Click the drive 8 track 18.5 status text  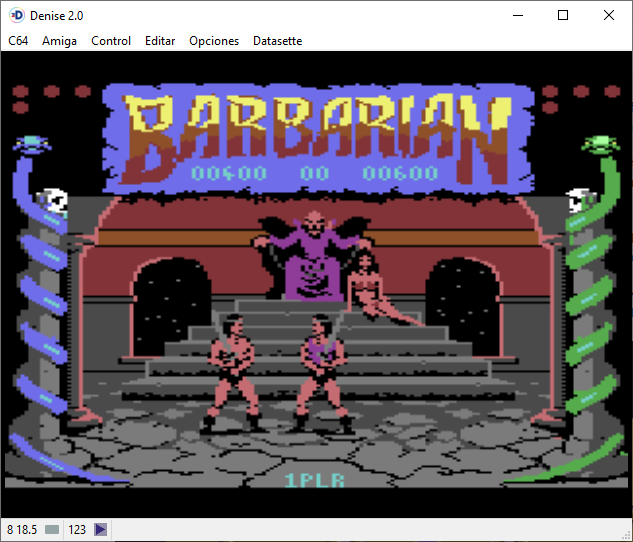(22, 529)
